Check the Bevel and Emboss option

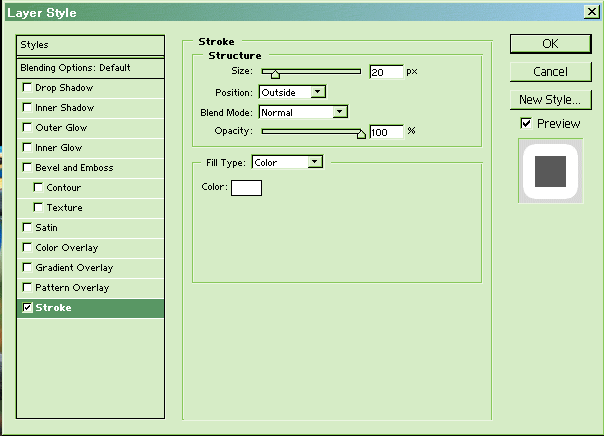pos(27,168)
